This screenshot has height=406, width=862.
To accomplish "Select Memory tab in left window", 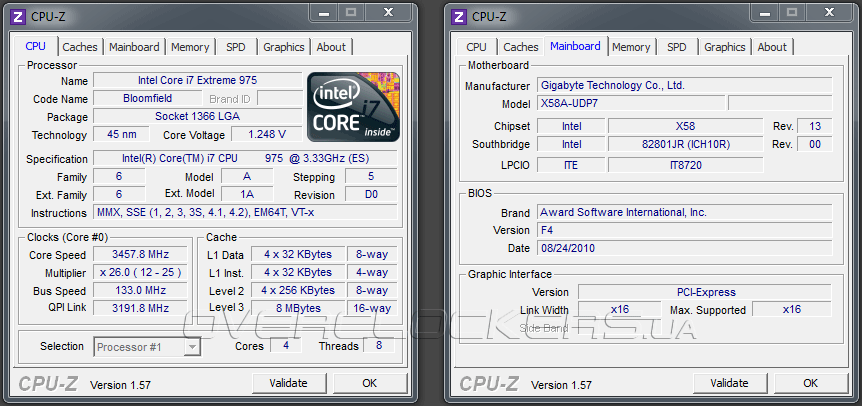I will [x=190, y=47].
